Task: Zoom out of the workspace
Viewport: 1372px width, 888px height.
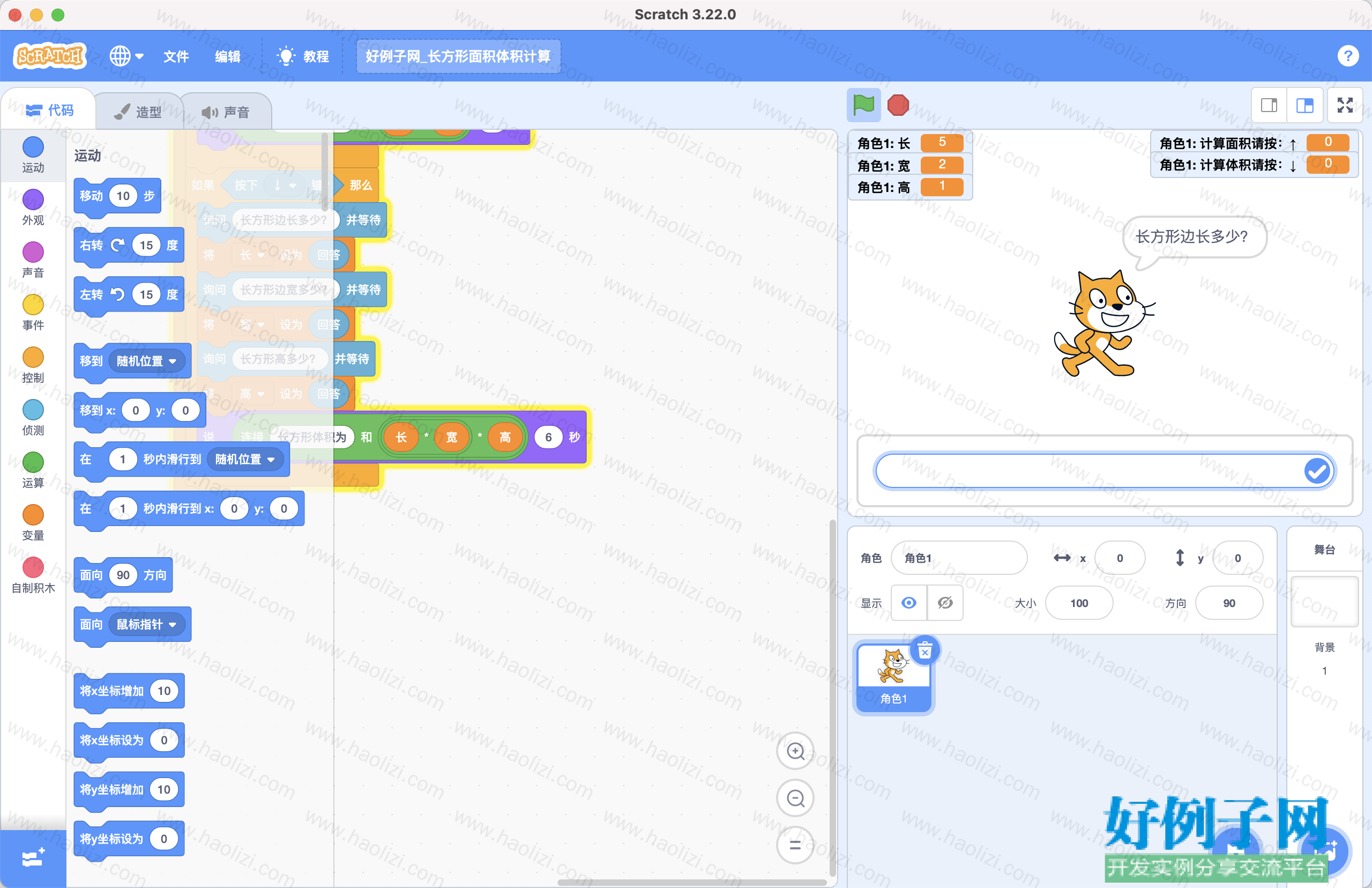Action: point(795,798)
